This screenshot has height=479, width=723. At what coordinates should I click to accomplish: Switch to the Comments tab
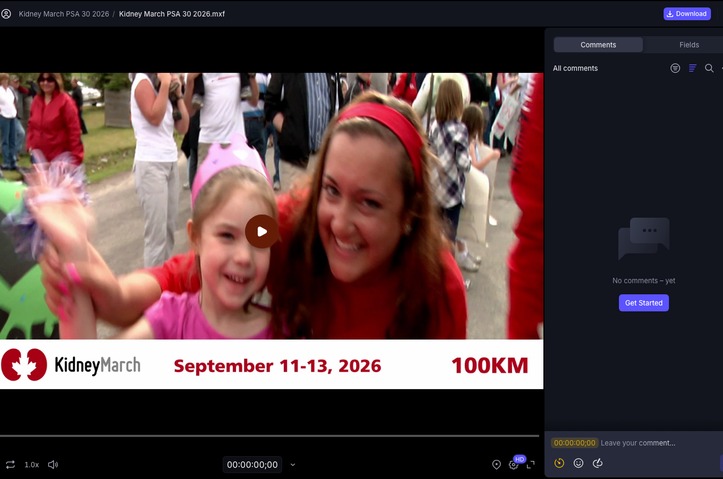tap(598, 45)
